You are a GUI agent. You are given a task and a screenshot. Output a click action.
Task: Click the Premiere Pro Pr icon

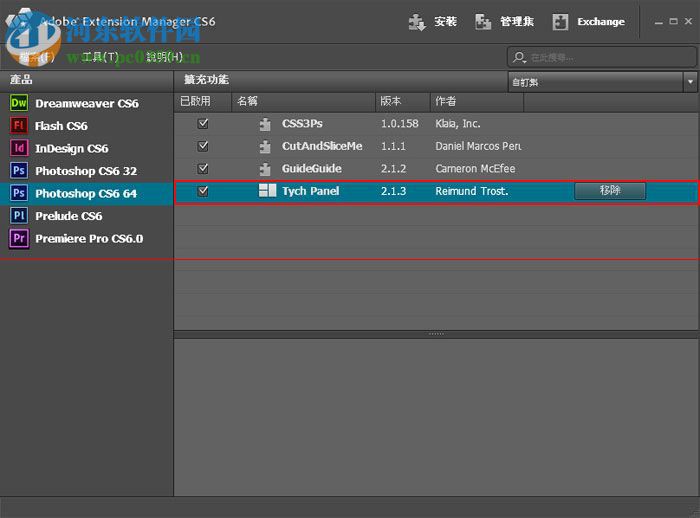[19, 238]
